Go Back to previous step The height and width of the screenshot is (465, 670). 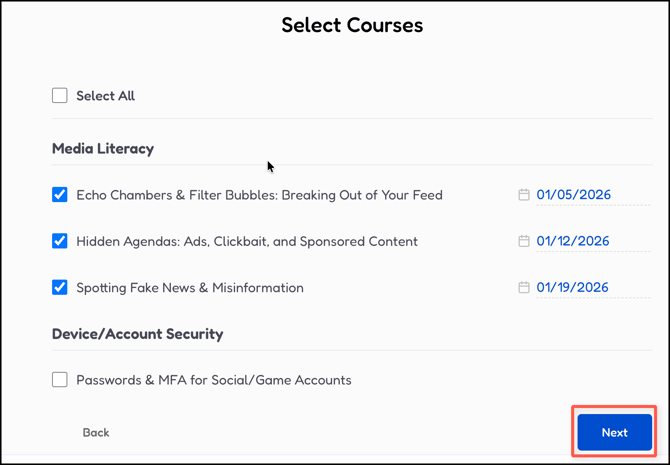click(96, 433)
